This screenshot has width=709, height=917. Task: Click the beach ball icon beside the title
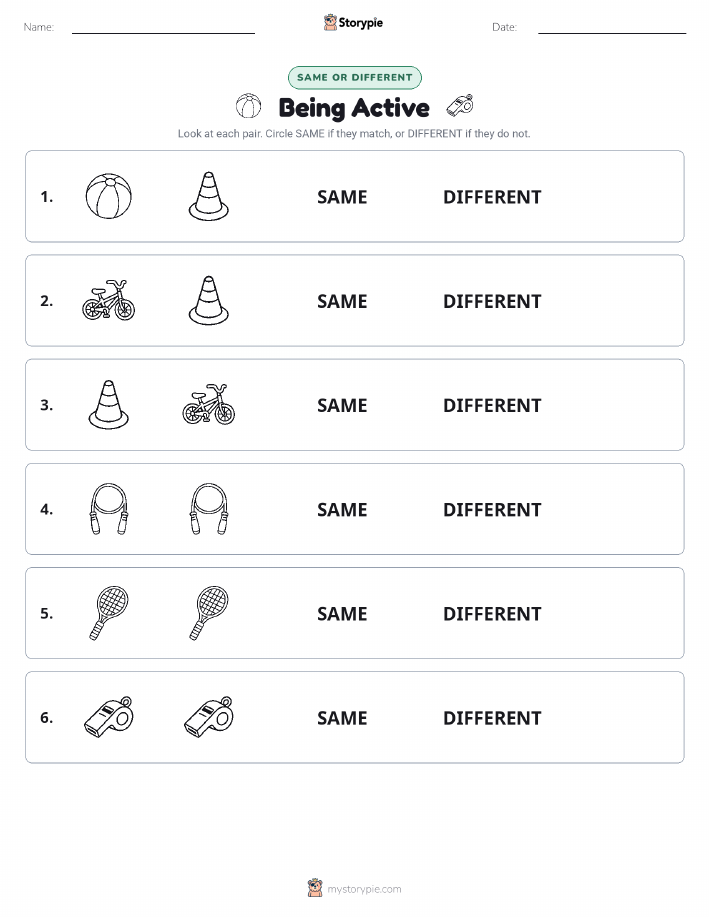[x=249, y=106]
